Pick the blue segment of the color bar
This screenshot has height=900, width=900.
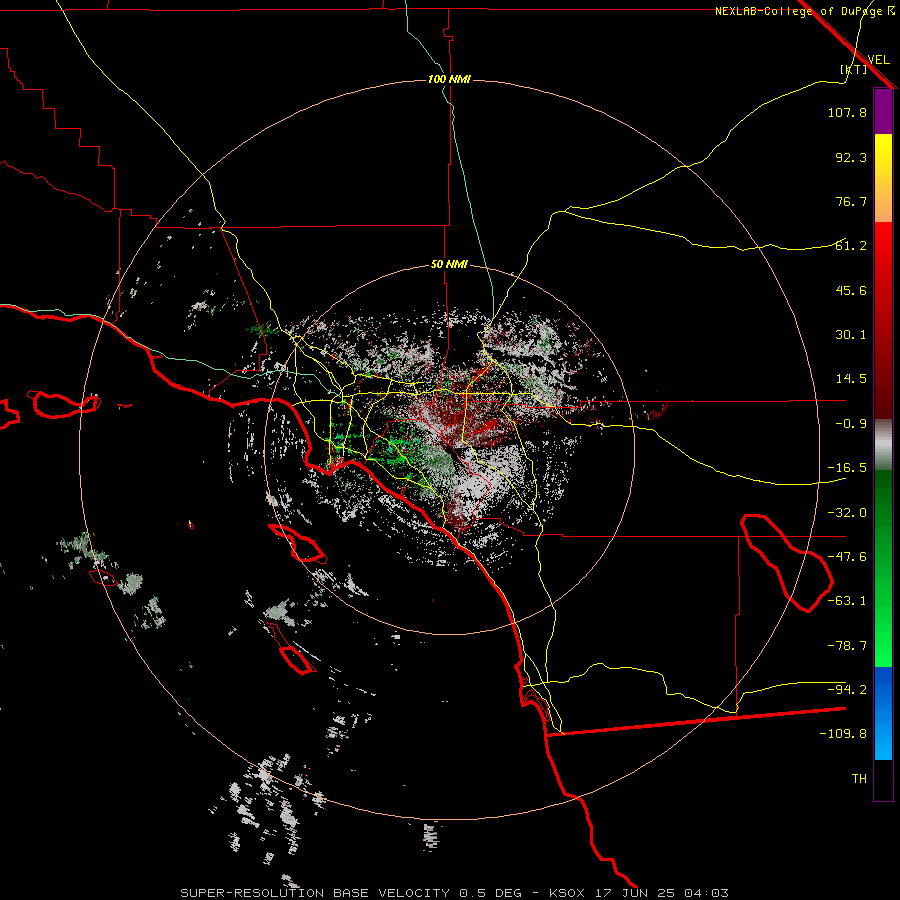coord(883,713)
